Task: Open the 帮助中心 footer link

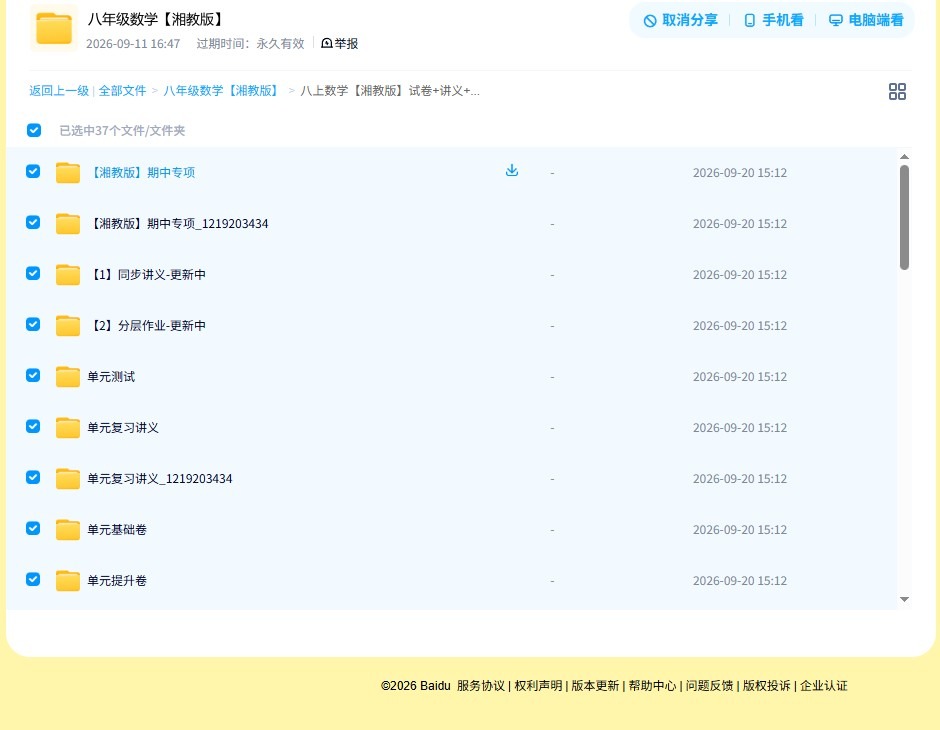Action: [x=652, y=686]
